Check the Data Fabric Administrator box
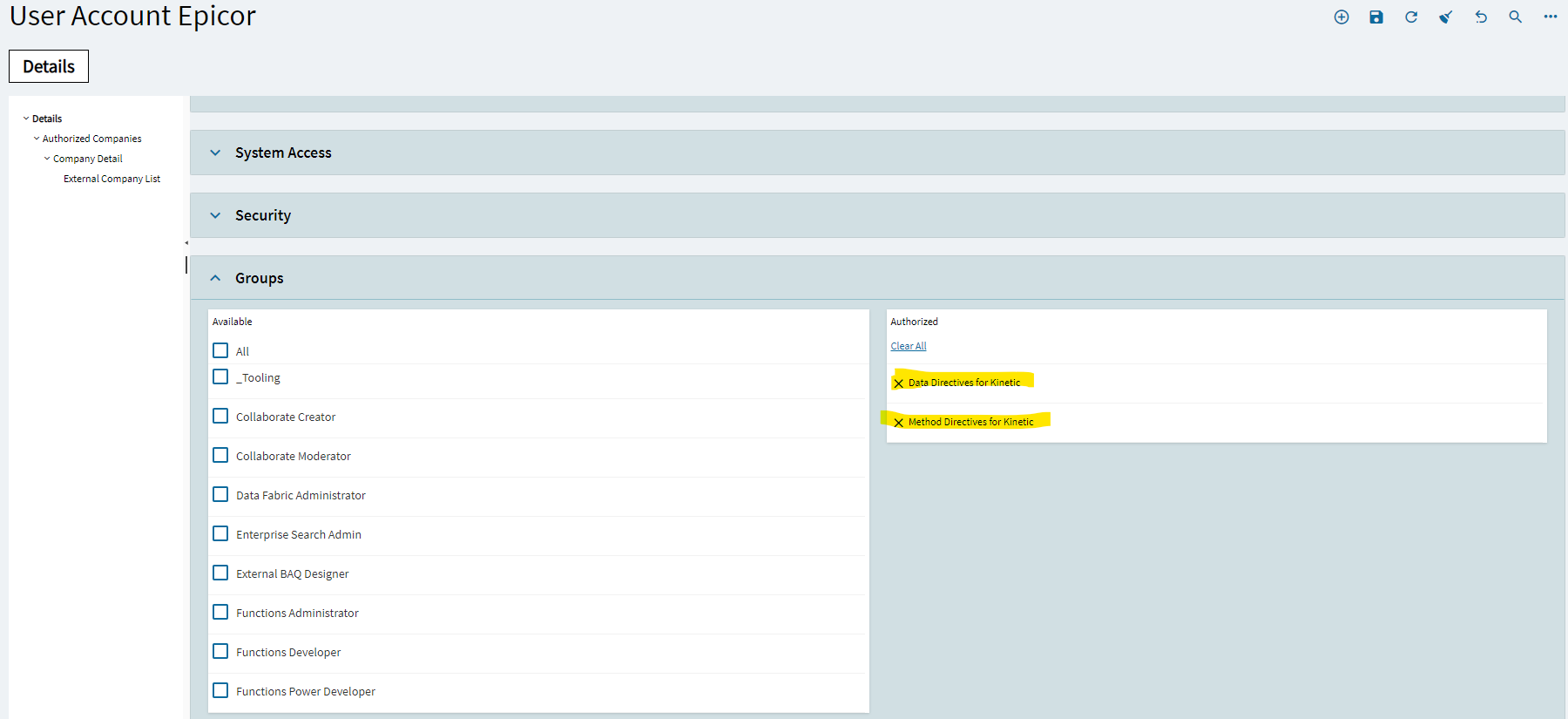 [220, 494]
